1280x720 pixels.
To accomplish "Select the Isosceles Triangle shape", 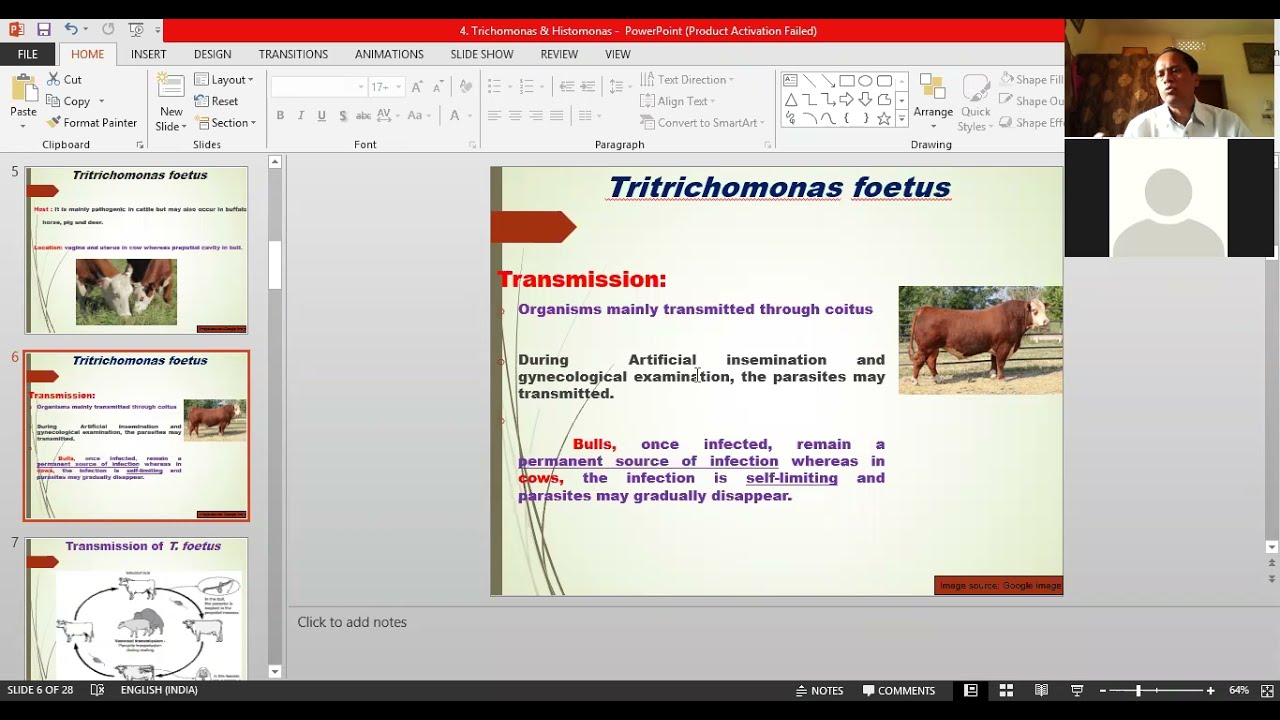I will 790,100.
